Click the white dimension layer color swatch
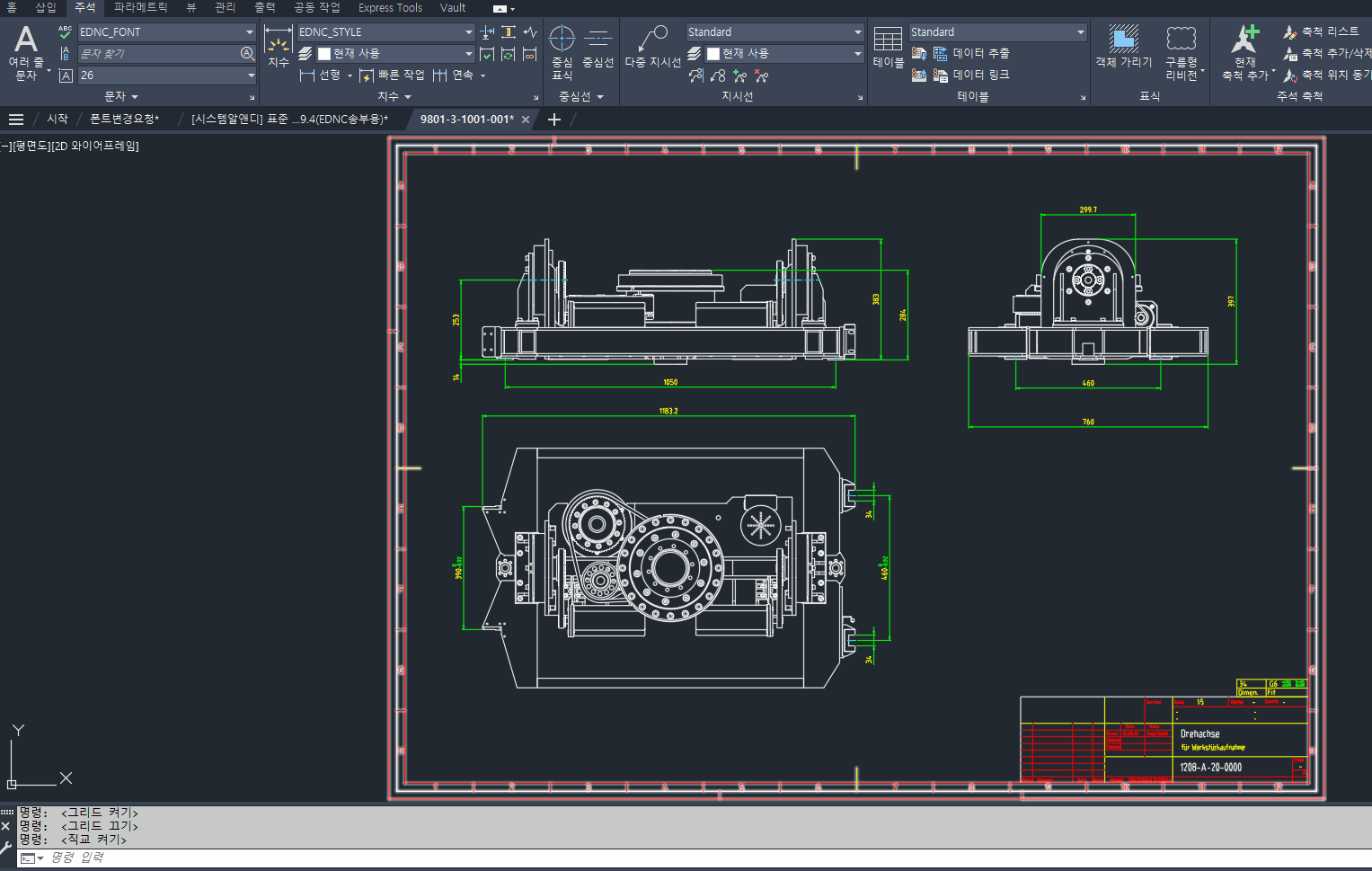1372x871 pixels. [x=324, y=54]
